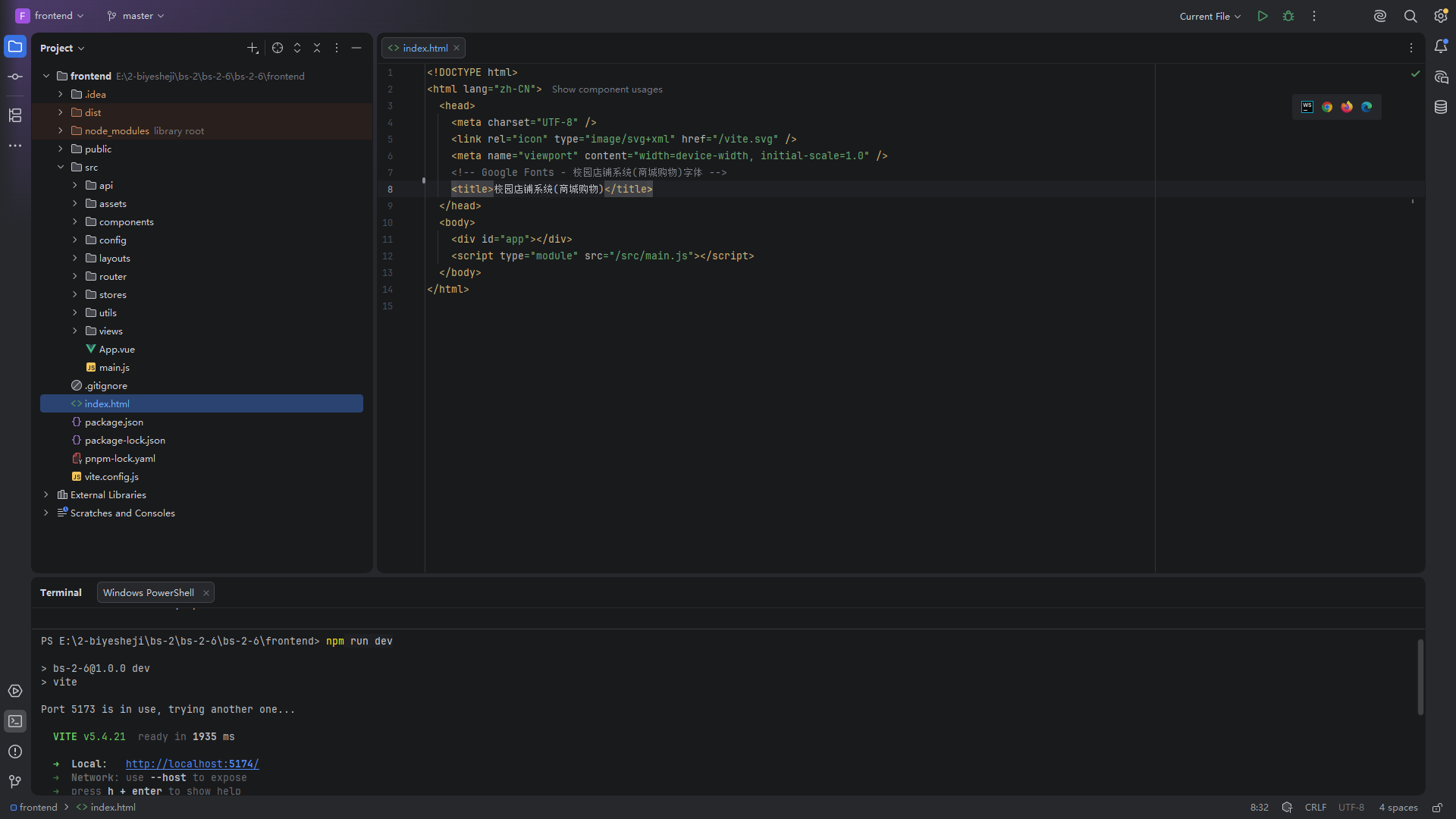Open the Services tool window

(x=15, y=691)
